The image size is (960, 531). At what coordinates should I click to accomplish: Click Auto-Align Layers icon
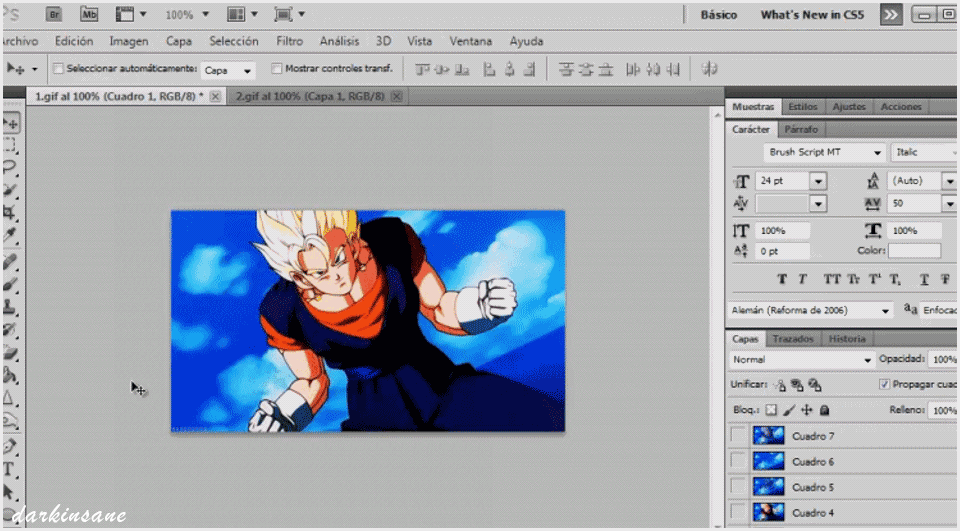click(710, 69)
